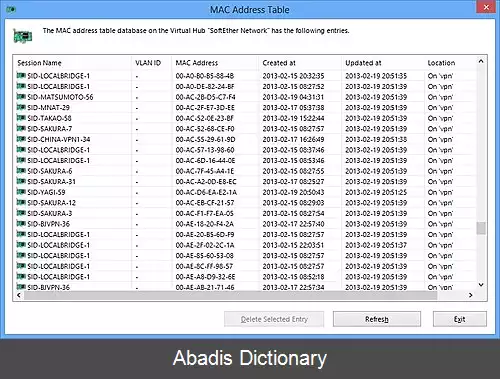Select MAC address 00-AE-85-60-53-08
The width and height of the screenshot is (500, 379).
pyautogui.click(x=205, y=255)
